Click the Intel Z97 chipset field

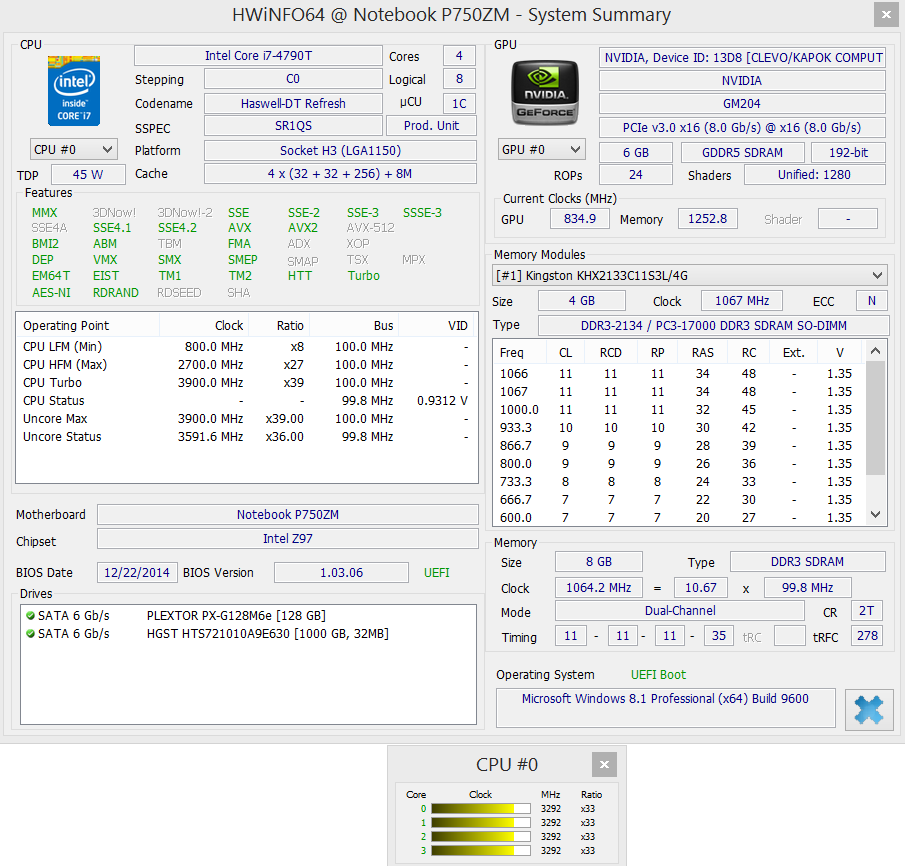tap(287, 539)
